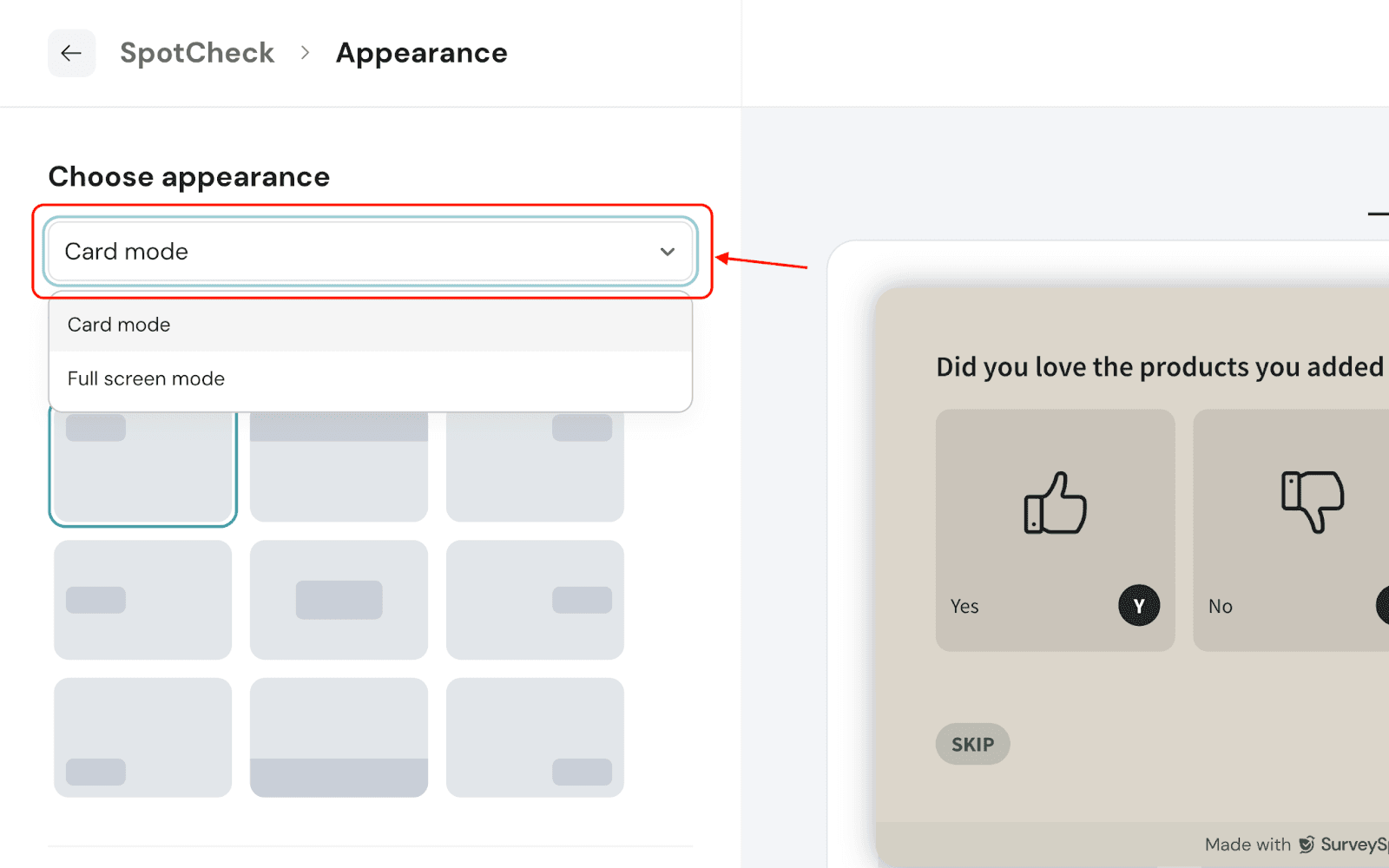Open the Choose appearance combo box

point(370,252)
